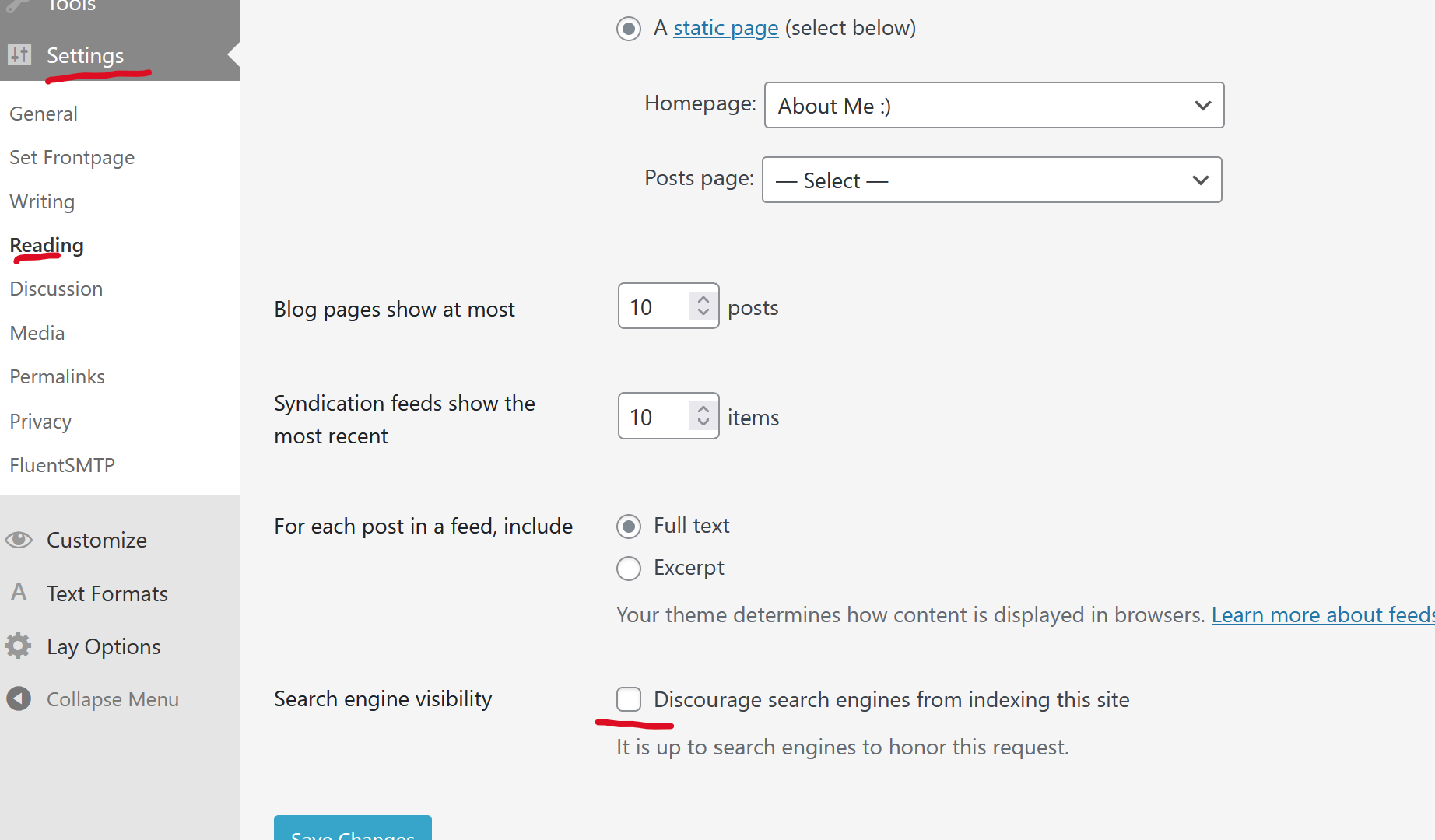Open Learn more about feeds link

click(1321, 615)
